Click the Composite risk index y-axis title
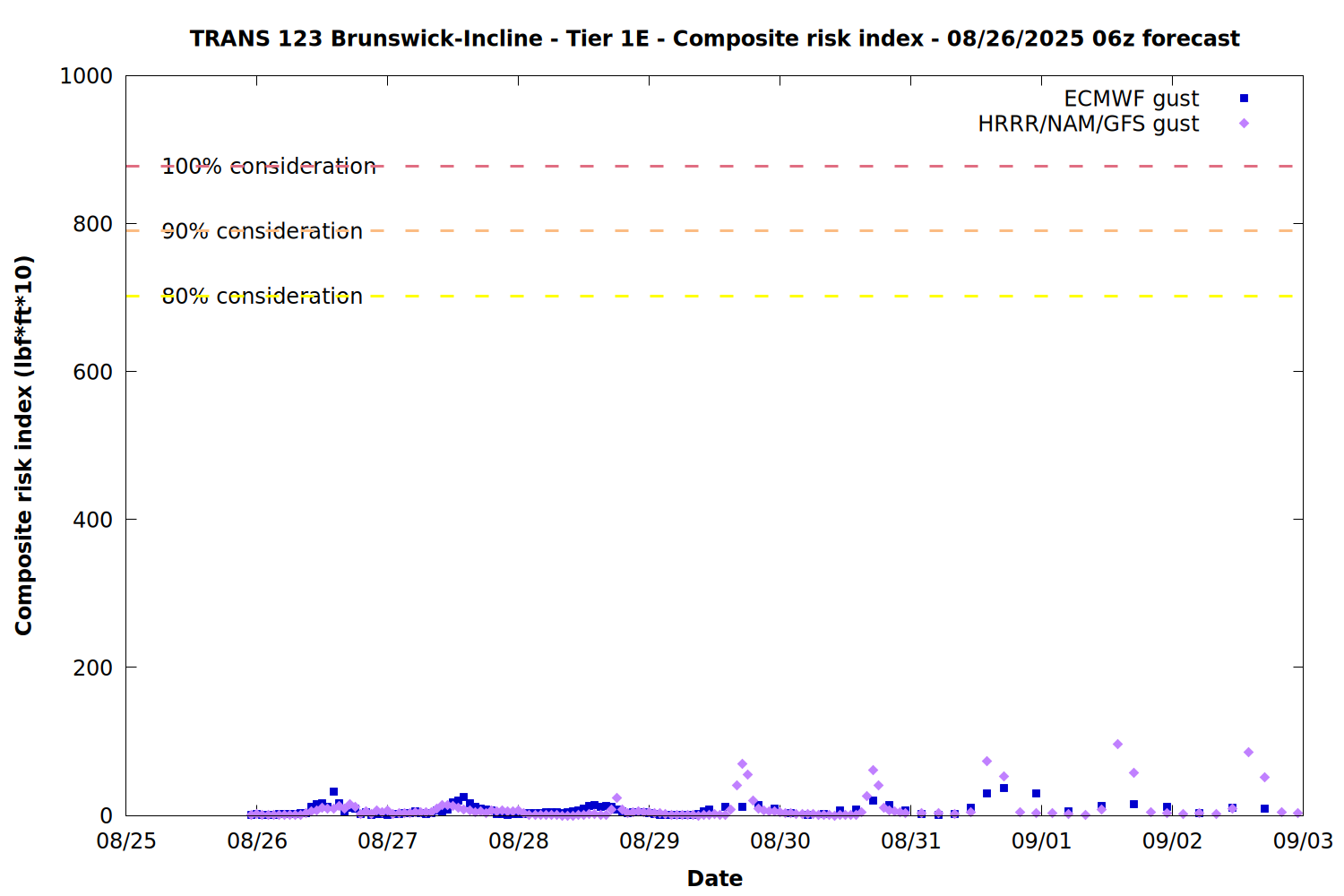The height and width of the screenshot is (896, 1344). pos(24,445)
